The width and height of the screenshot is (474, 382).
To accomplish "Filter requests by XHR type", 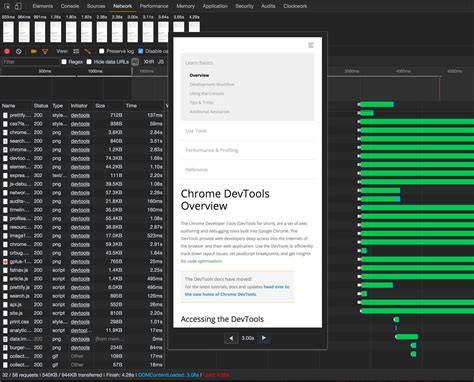I will pyautogui.click(x=149, y=62).
